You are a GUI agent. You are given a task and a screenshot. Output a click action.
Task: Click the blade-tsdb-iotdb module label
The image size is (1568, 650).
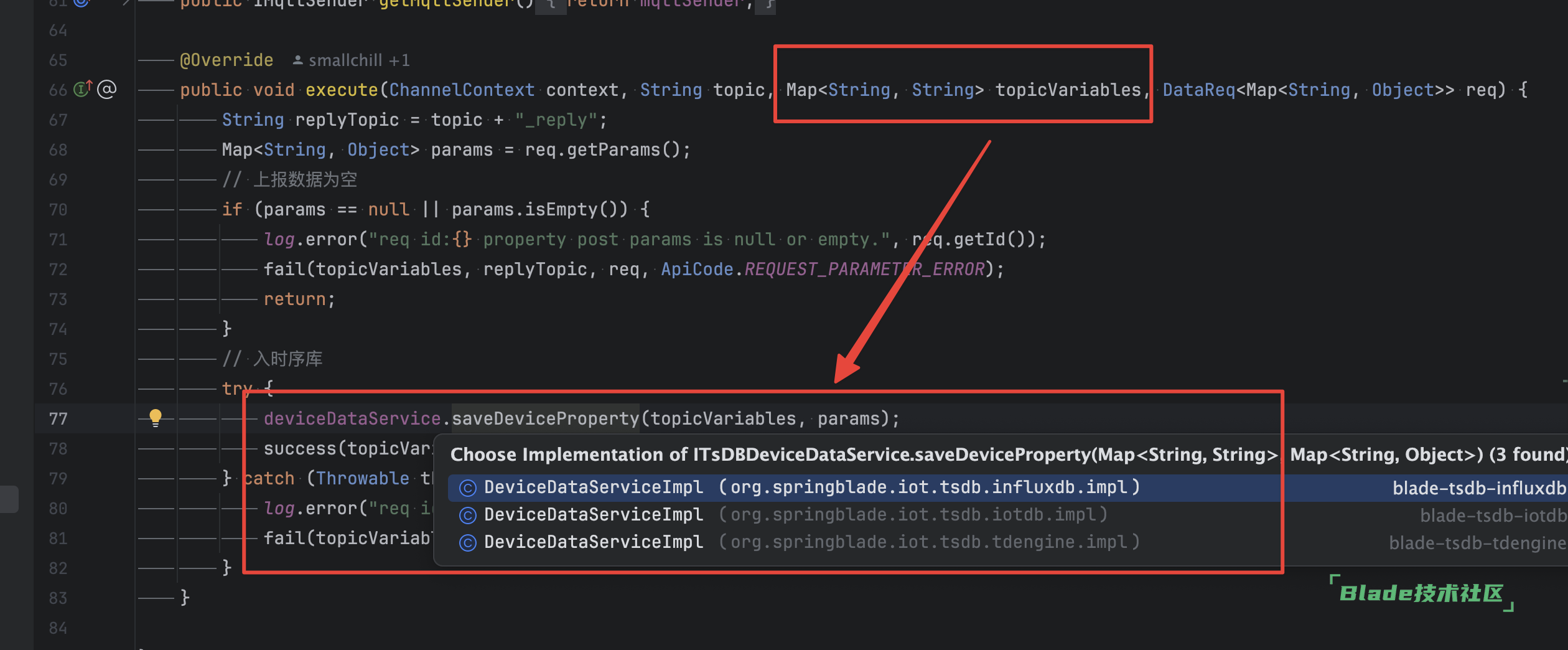tap(1492, 516)
